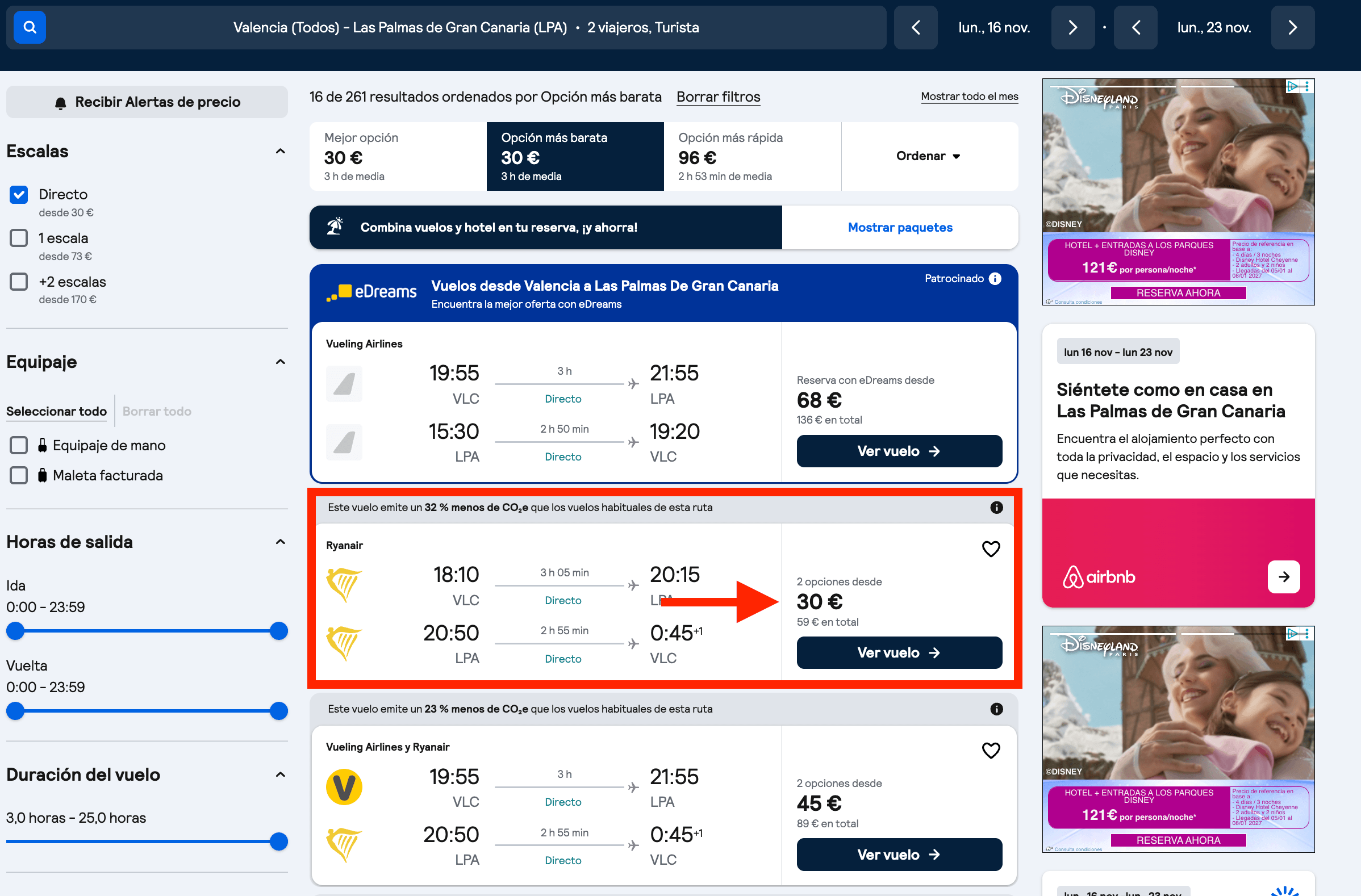The height and width of the screenshot is (896, 1361).
Task: Click Ryanair logo on 18:10 outbound flight
Action: 344,585
